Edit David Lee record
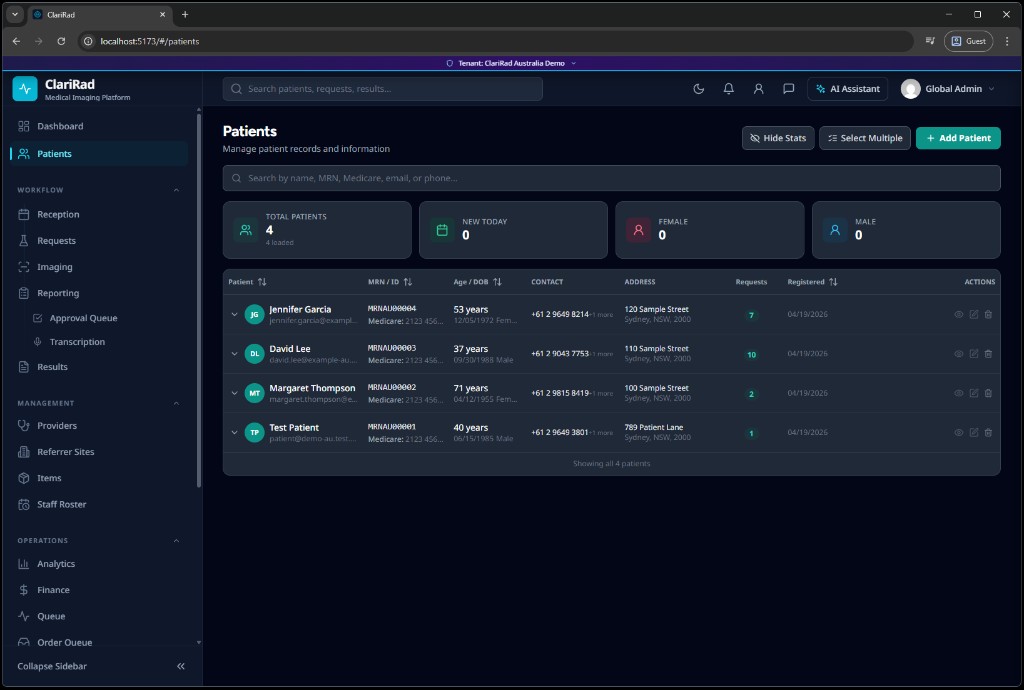This screenshot has height=690, width=1024. click(974, 354)
